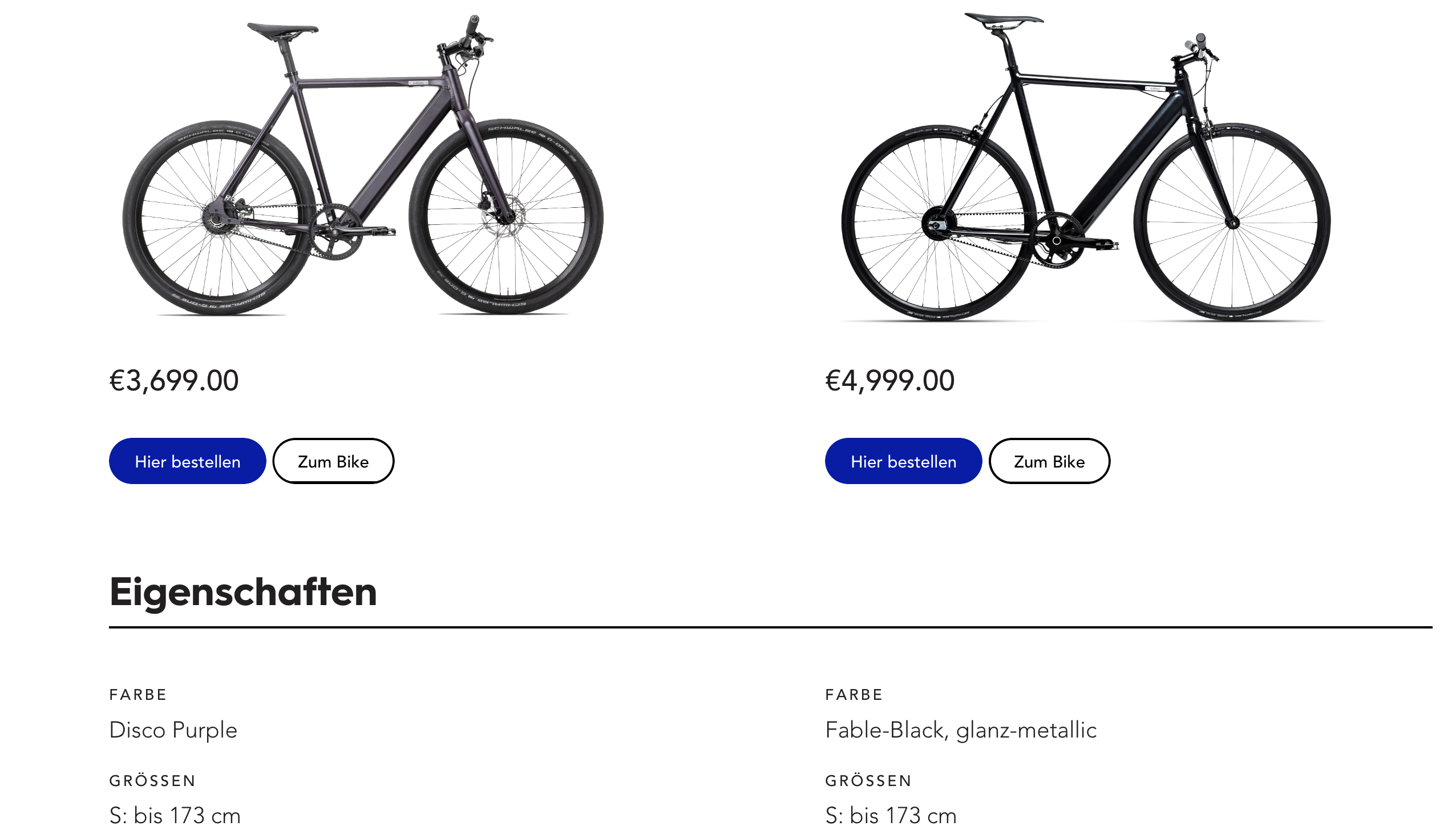Screen dimensions: 1456x838
Task: Select the Fable-Black, glanz-metallic color value
Action: (x=961, y=730)
